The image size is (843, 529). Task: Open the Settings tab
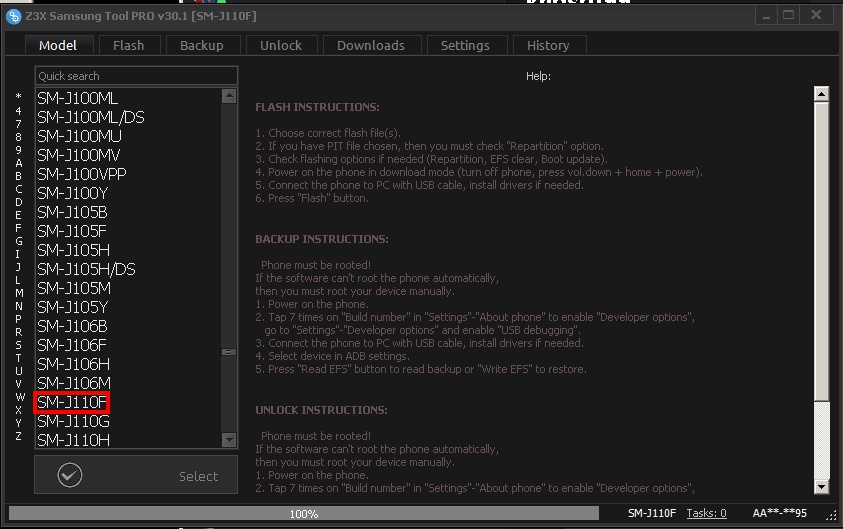(x=465, y=46)
